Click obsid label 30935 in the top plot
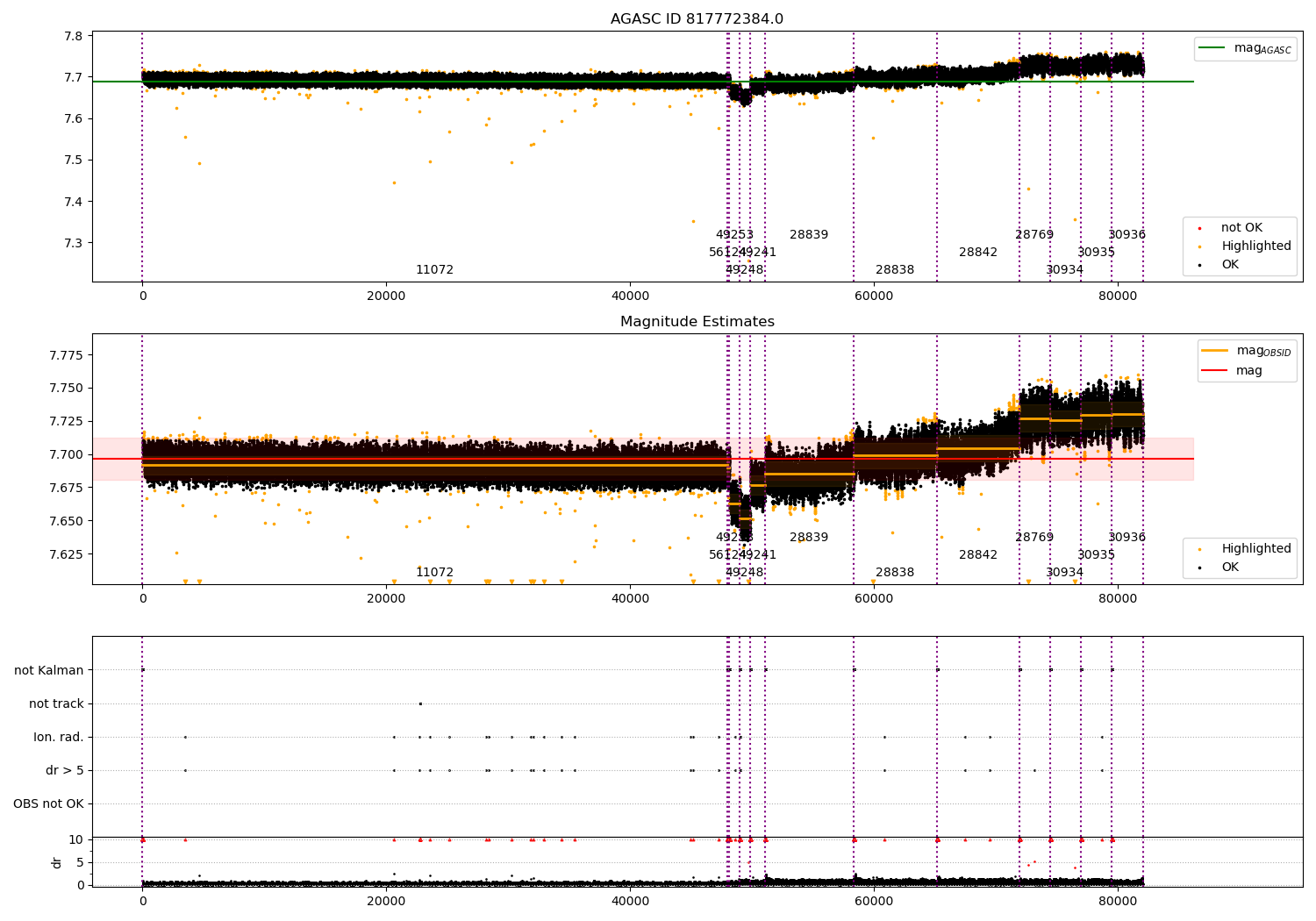The height and width of the screenshot is (921, 1316). click(1096, 253)
